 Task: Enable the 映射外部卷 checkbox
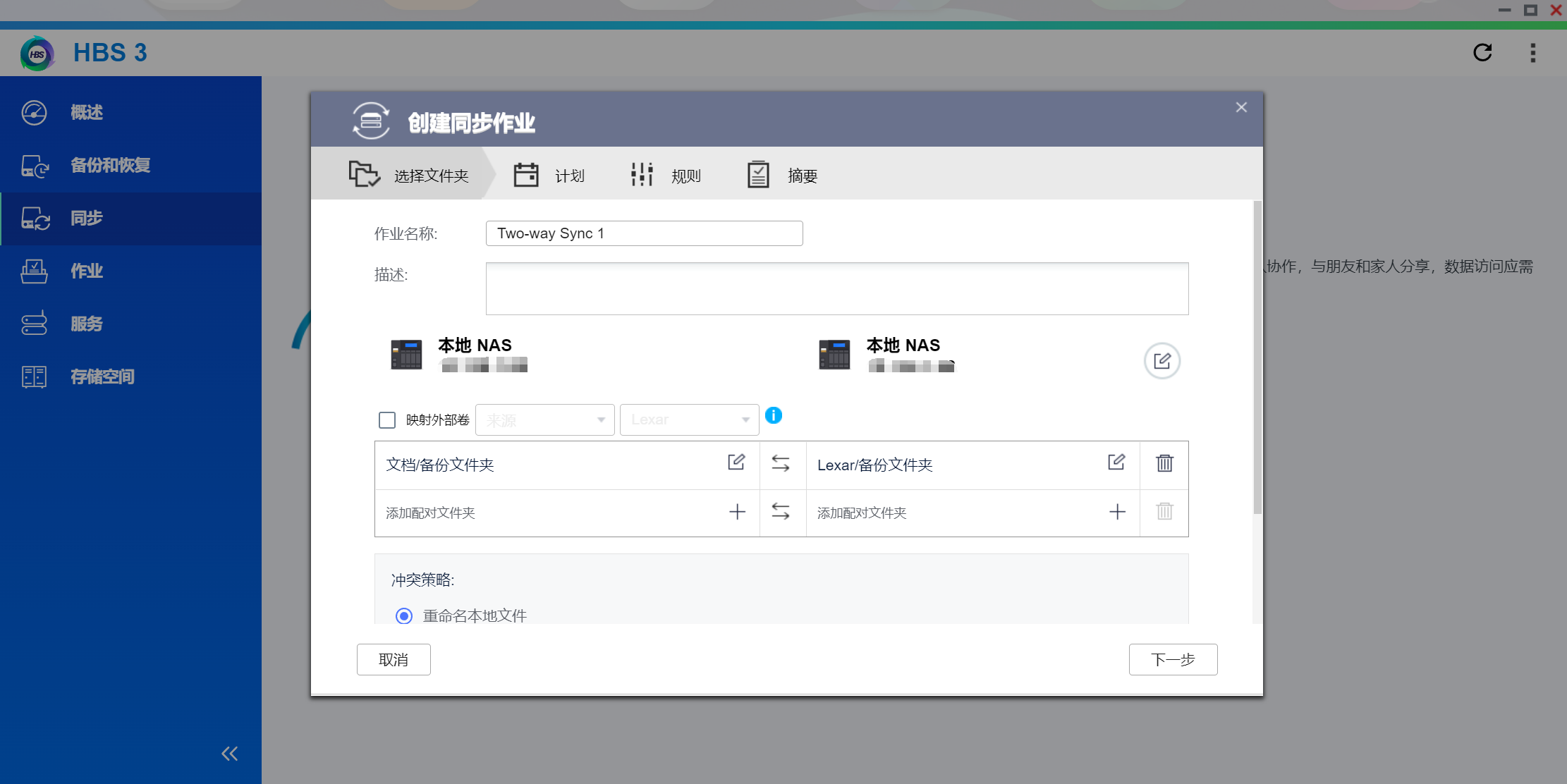point(386,419)
